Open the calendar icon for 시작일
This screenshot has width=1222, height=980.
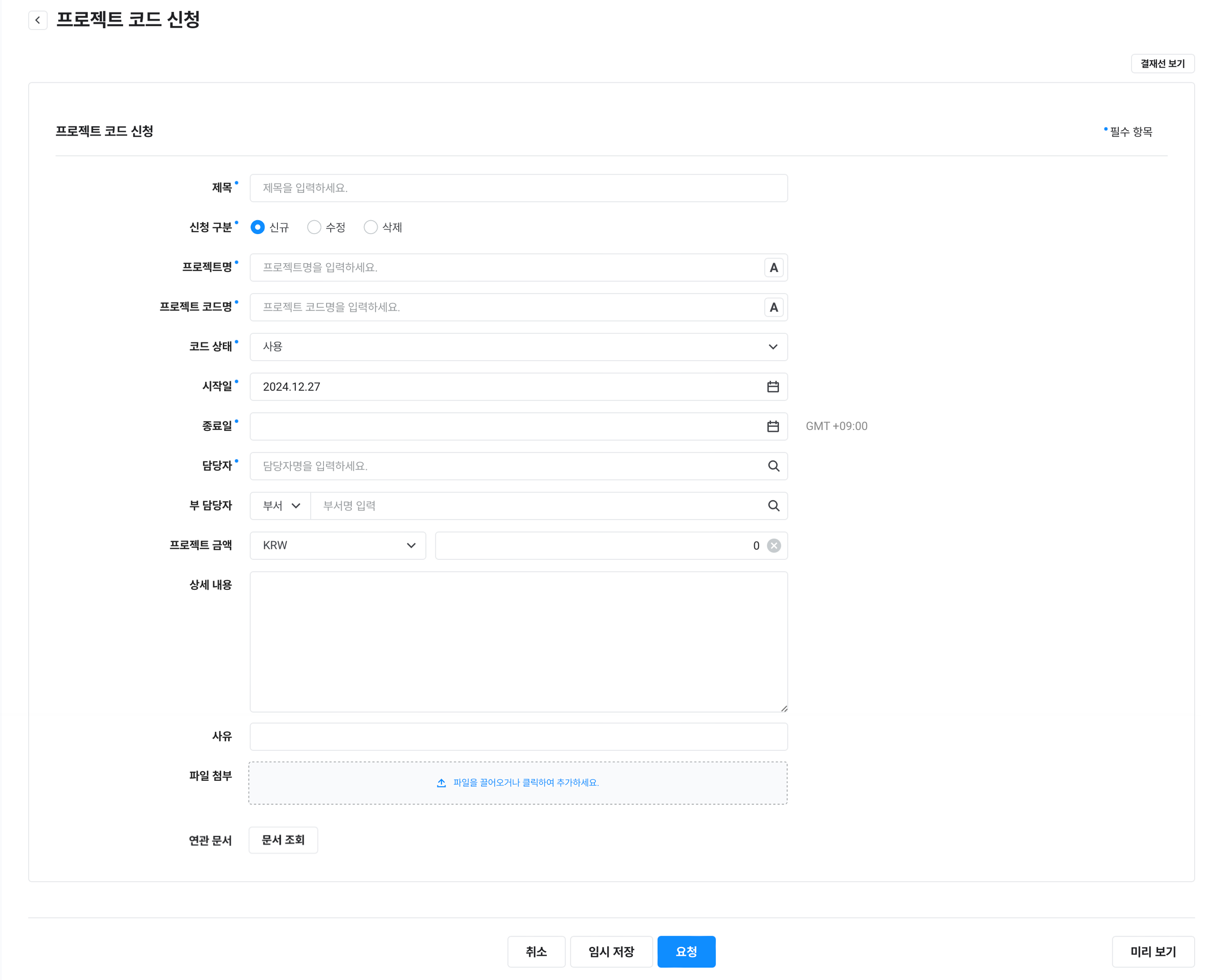pos(773,387)
